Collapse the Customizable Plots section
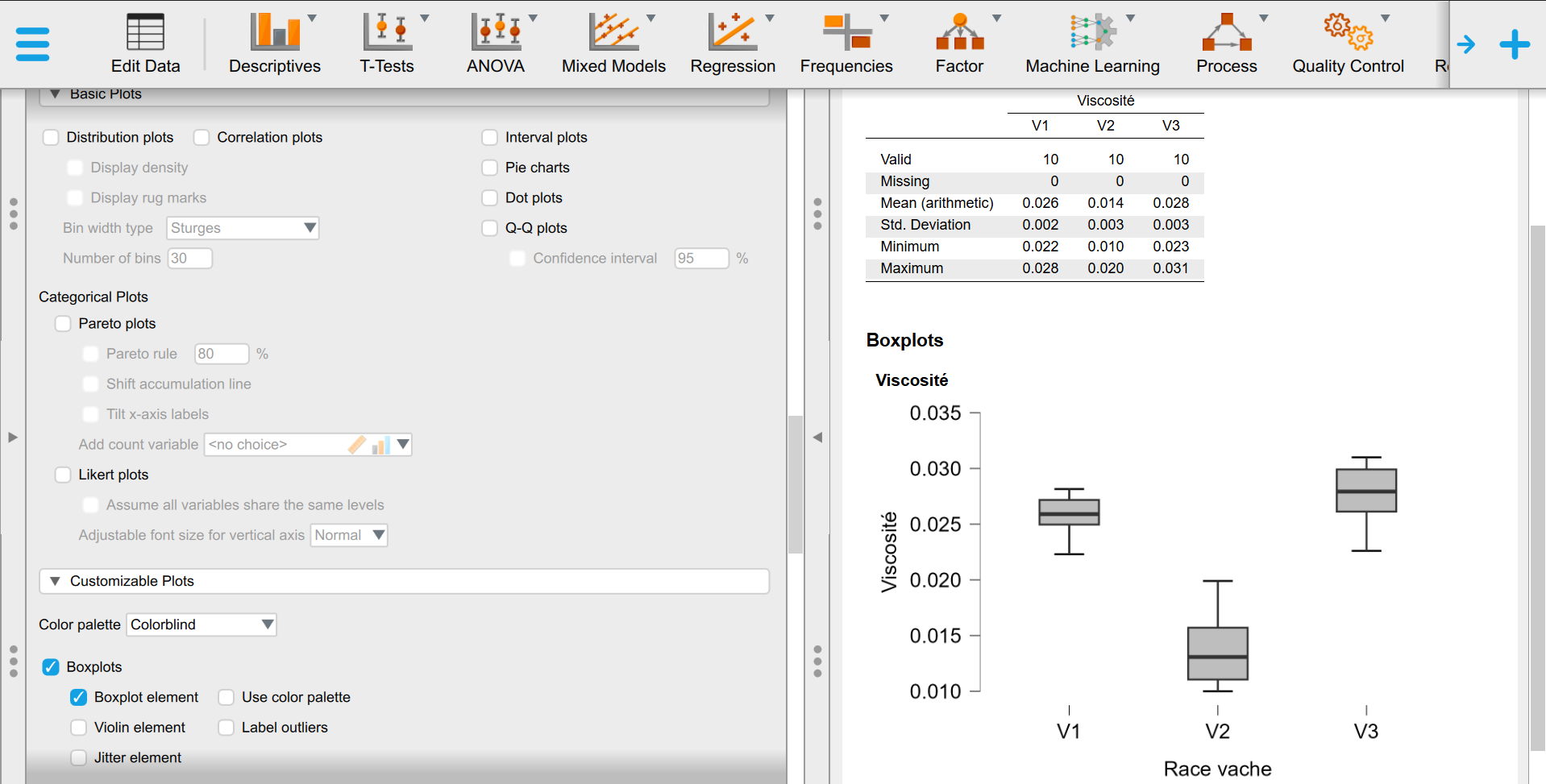 (54, 581)
